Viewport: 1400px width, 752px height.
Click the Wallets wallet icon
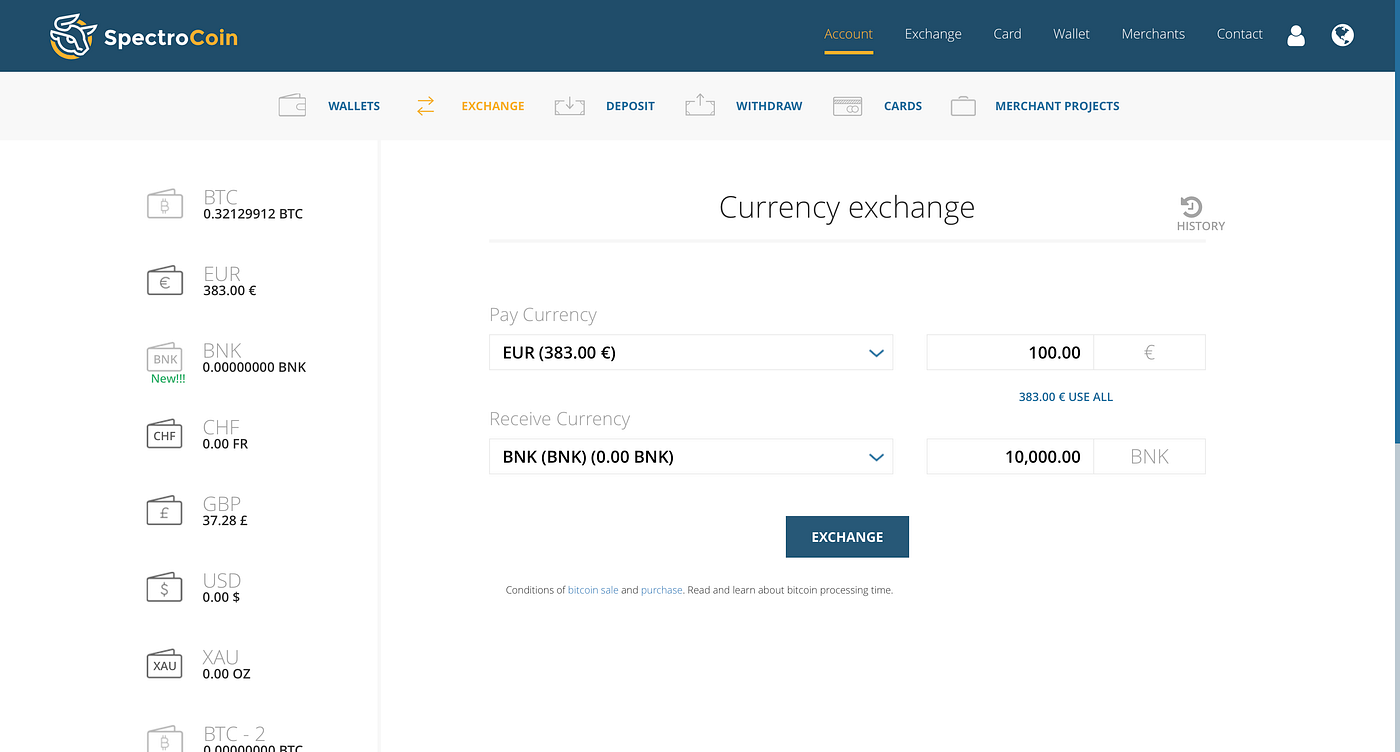coord(292,105)
